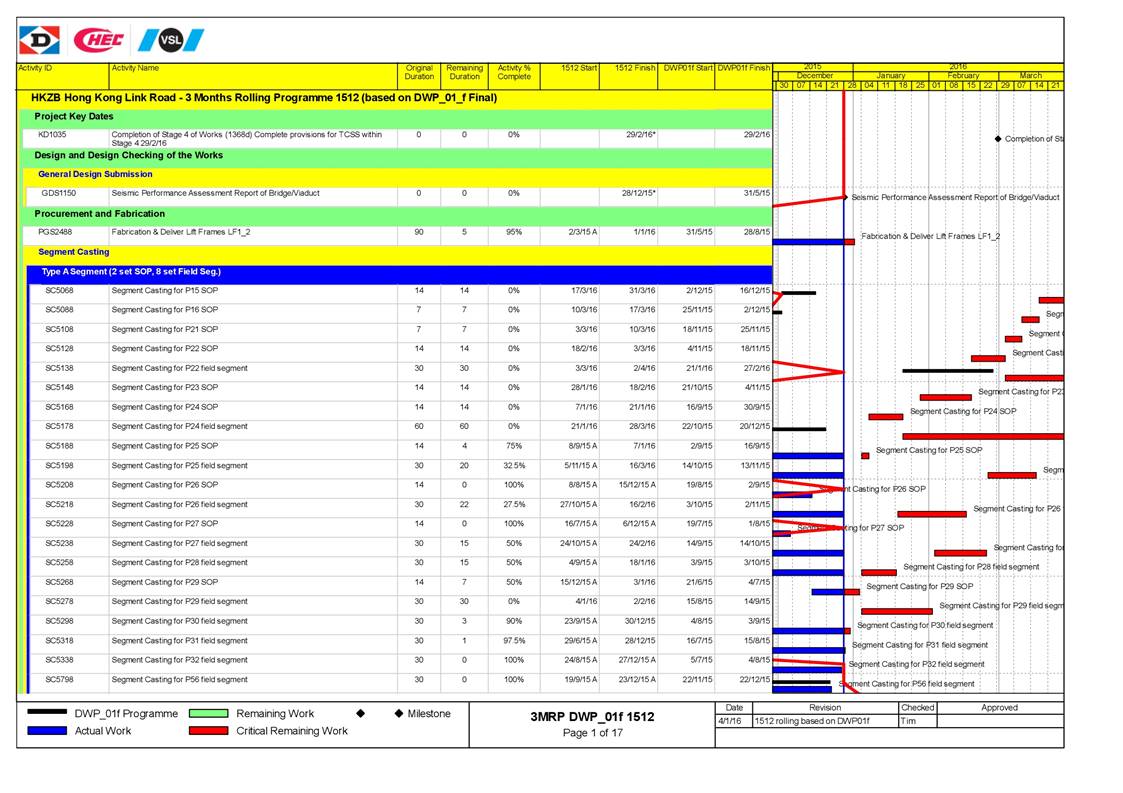
Task: Click February in the timeline header
Action: coord(963,75)
